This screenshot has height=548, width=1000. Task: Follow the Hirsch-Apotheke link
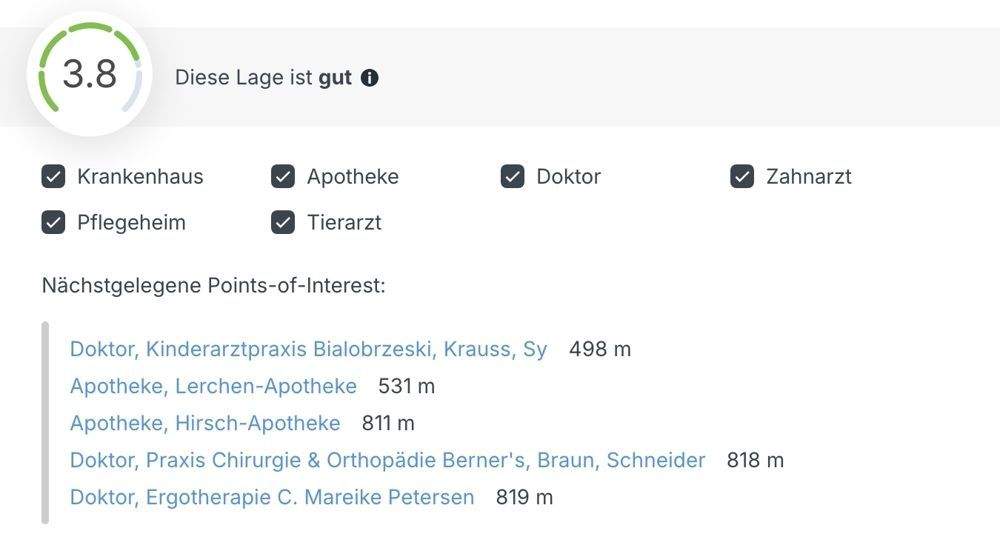pos(205,423)
